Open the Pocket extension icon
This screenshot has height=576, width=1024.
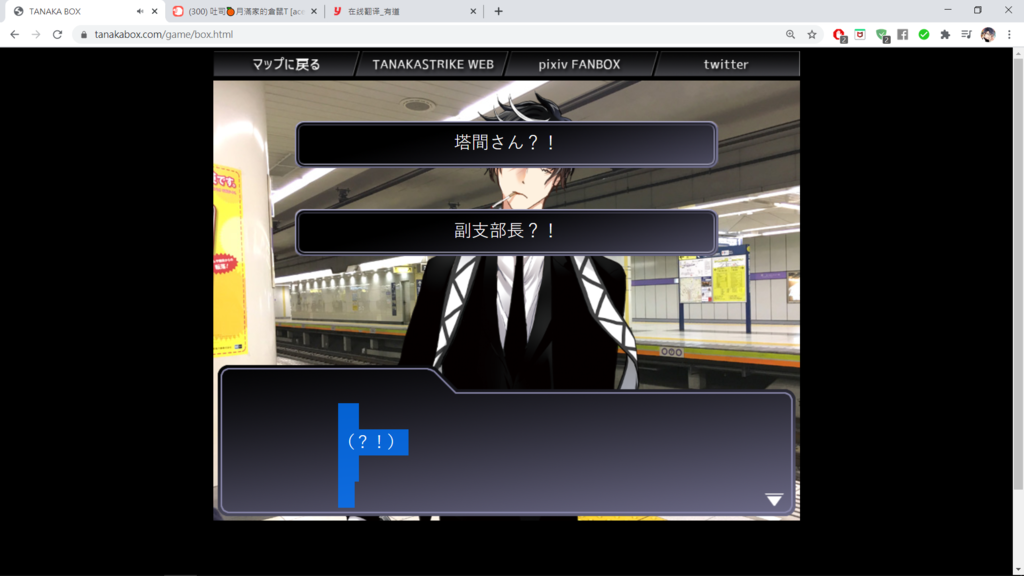860,35
